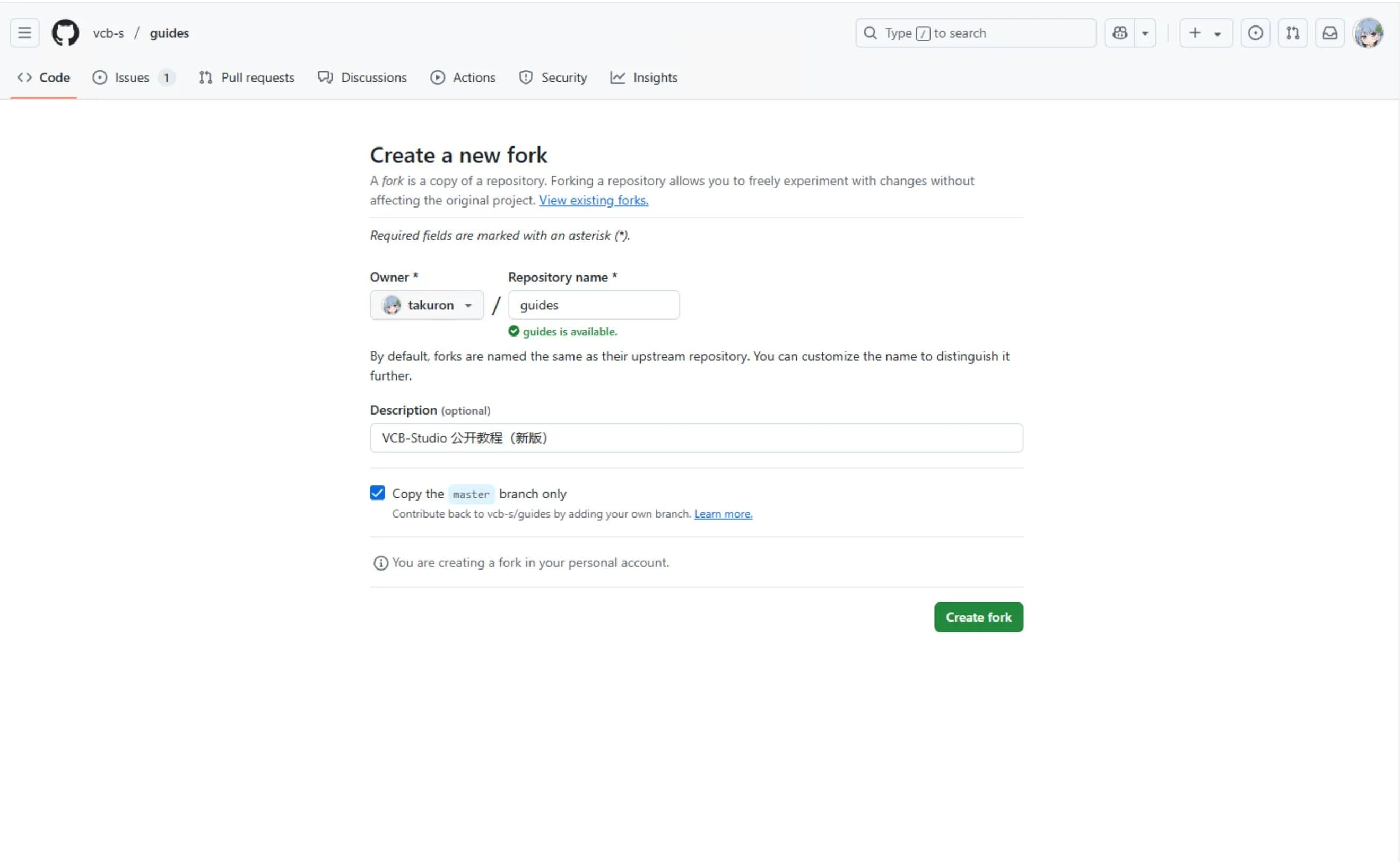Open the notifications inbox icon
This screenshot has width=1400, height=862.
(1329, 33)
